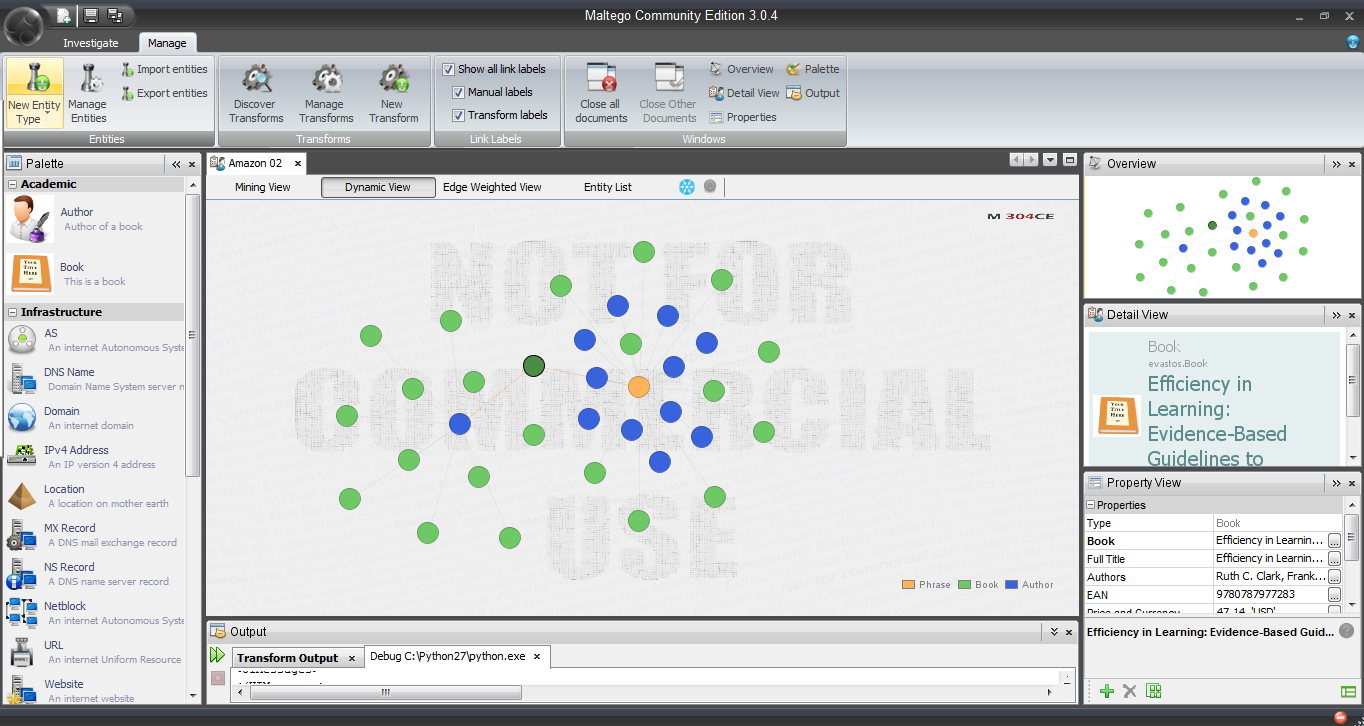Image resolution: width=1364 pixels, height=726 pixels.
Task: Click the New Entity Type icon
Action: coord(34,80)
